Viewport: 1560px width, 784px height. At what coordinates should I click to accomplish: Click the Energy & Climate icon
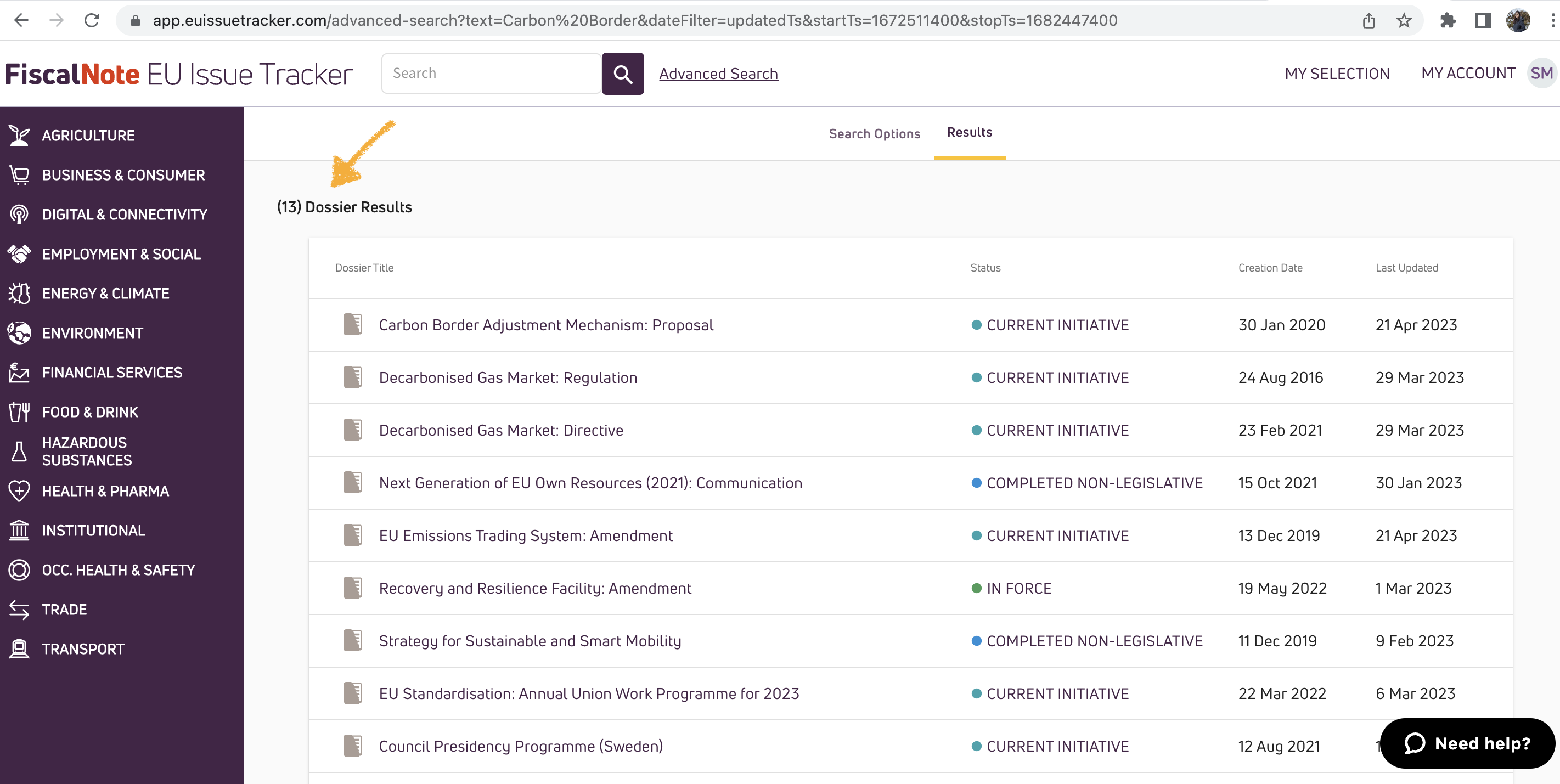click(x=19, y=294)
